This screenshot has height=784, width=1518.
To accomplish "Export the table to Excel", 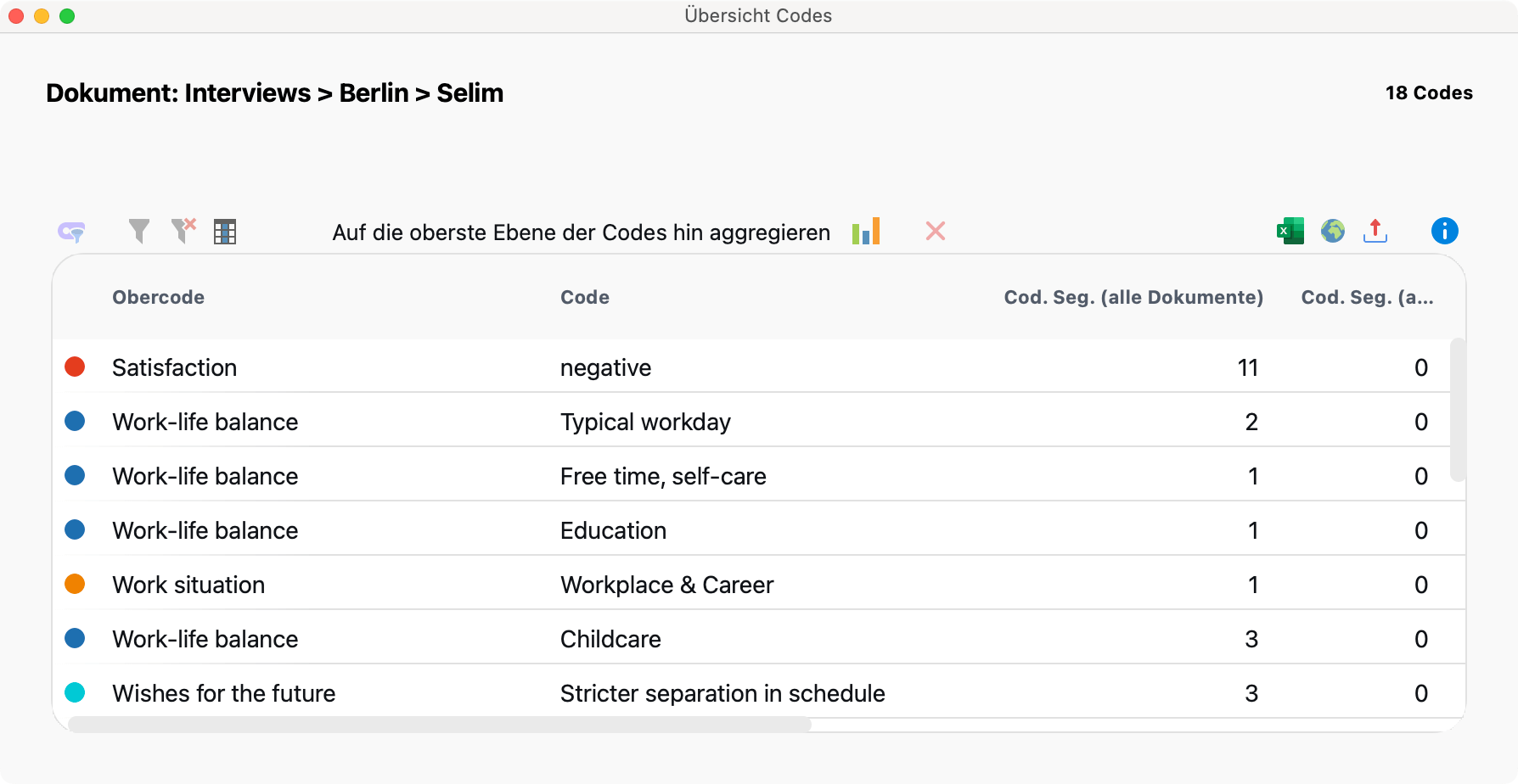I will tap(1290, 231).
